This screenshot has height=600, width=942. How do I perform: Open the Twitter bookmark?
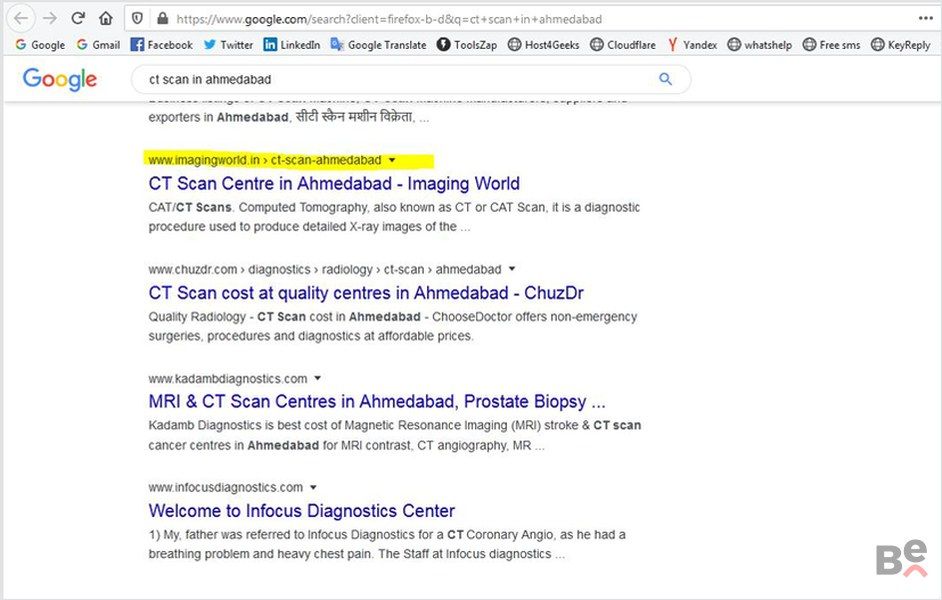[x=228, y=44]
